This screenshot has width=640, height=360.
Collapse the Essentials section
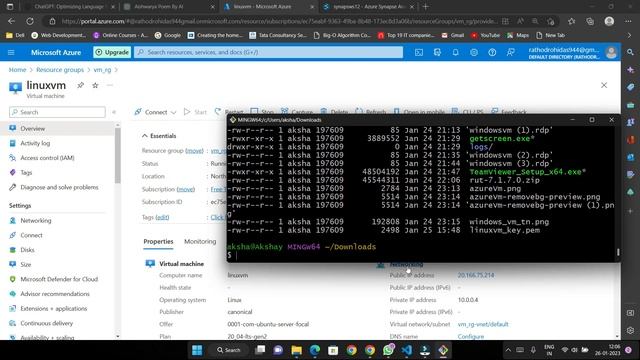[159, 136]
